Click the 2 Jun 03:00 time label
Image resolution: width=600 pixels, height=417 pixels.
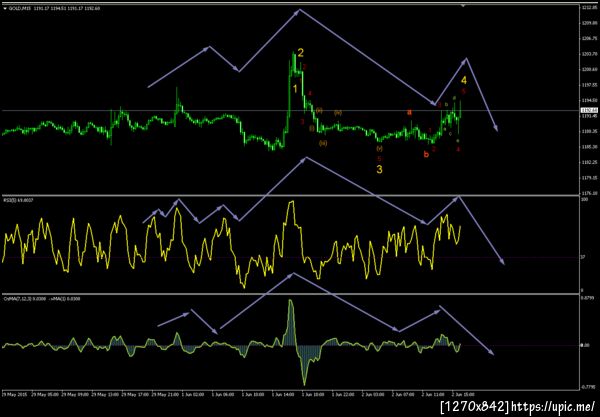tap(373, 394)
